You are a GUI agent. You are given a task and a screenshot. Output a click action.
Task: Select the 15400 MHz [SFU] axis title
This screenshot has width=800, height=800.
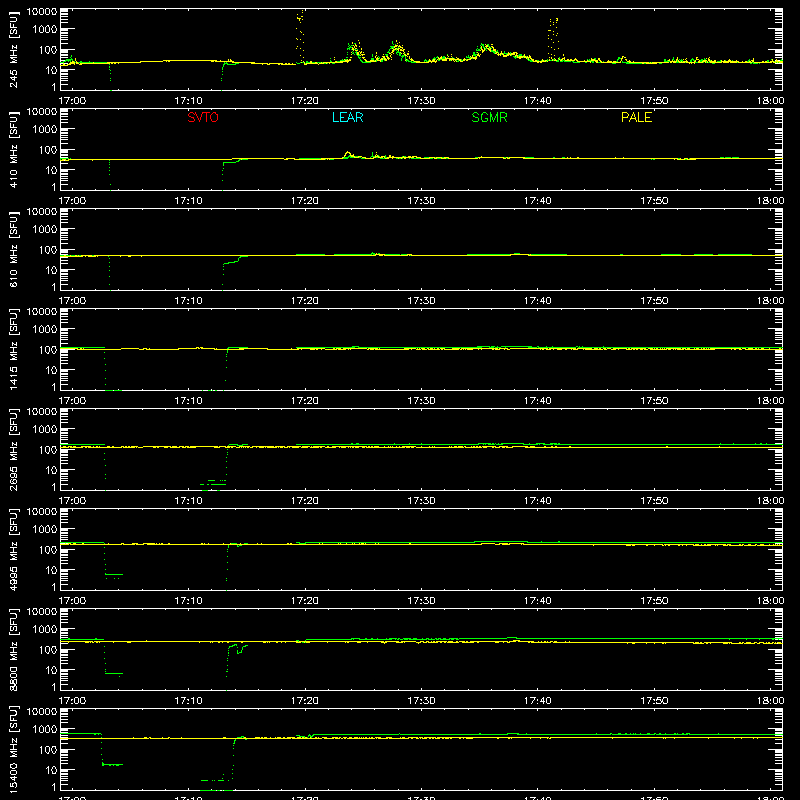tap(14, 749)
